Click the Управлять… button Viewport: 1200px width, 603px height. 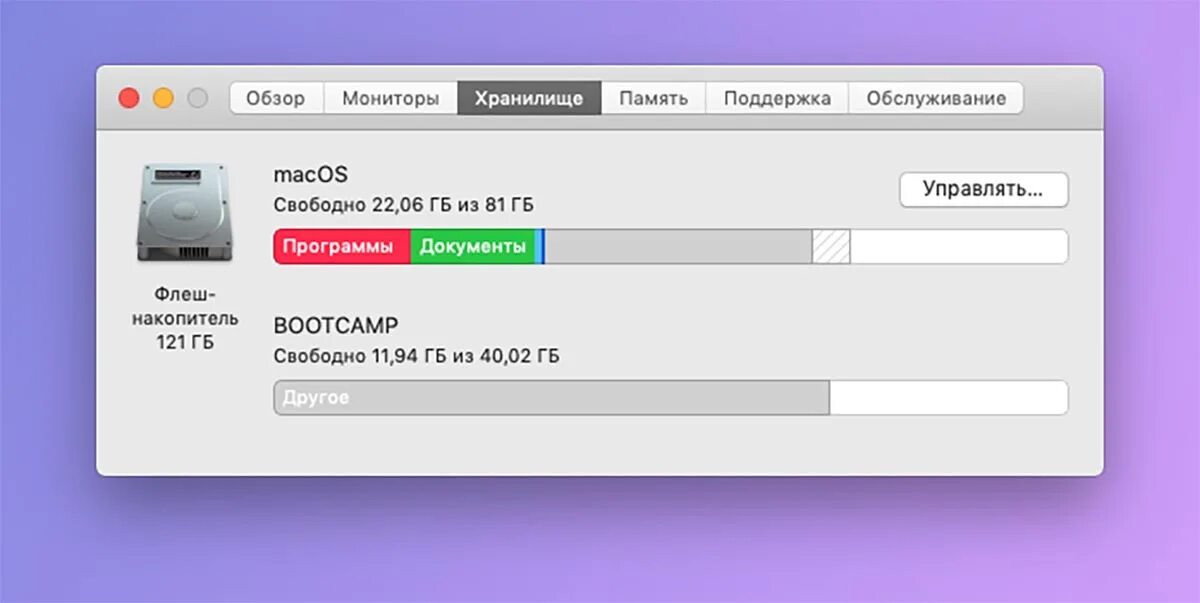tap(984, 190)
